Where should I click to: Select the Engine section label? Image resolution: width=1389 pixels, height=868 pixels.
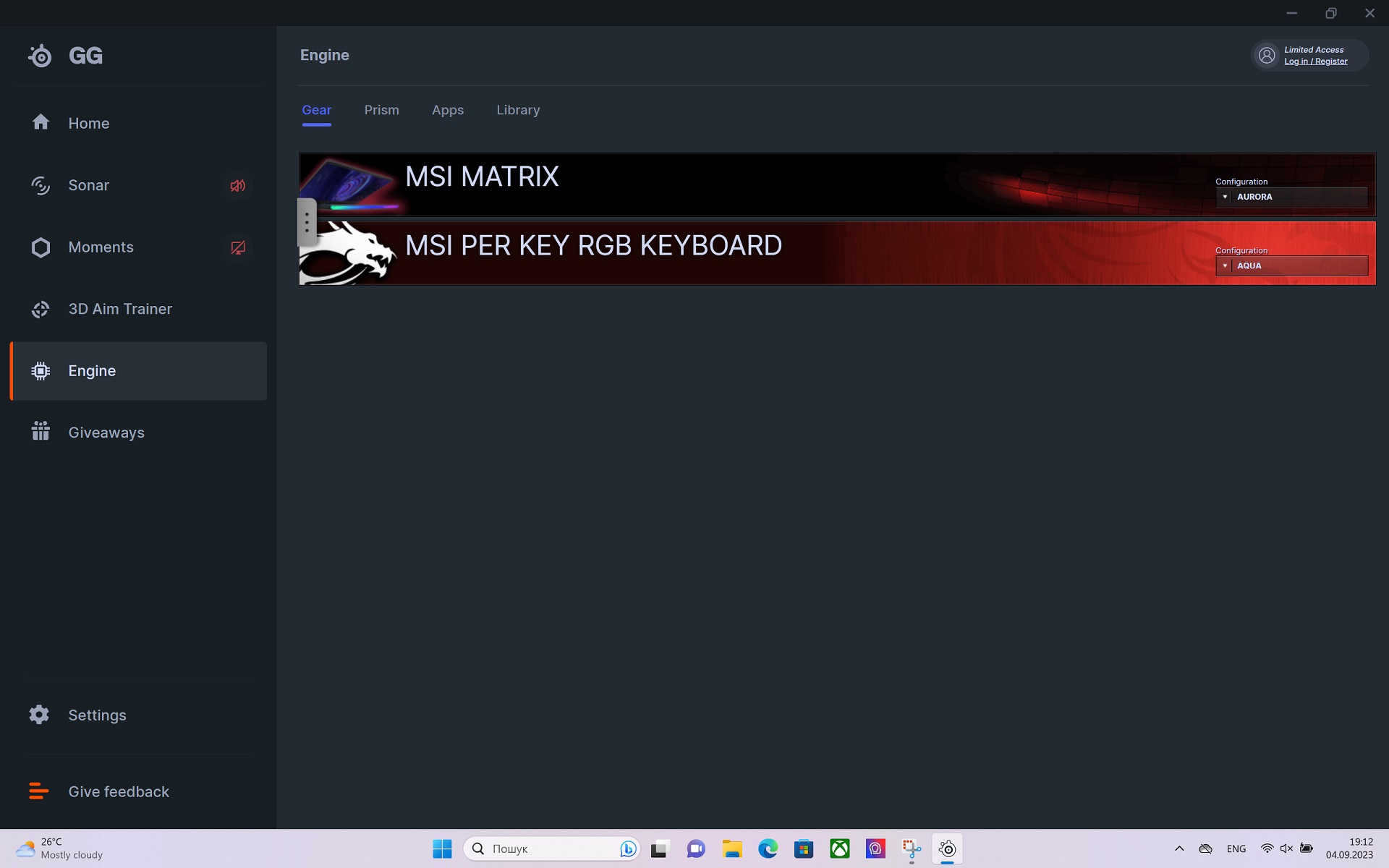pyautogui.click(x=92, y=371)
